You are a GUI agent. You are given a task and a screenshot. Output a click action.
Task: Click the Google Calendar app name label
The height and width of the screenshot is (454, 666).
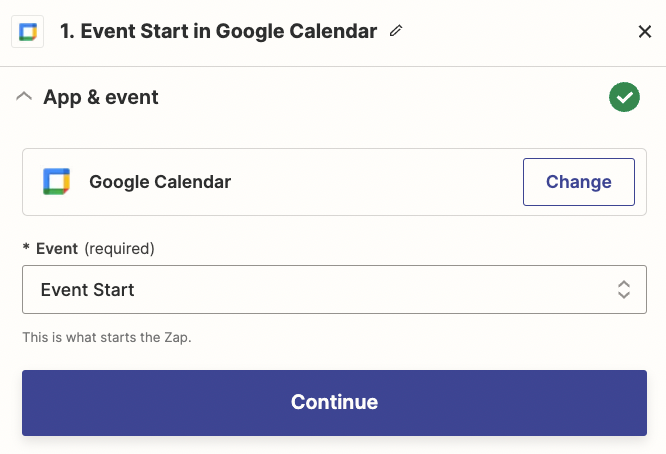pos(160,182)
